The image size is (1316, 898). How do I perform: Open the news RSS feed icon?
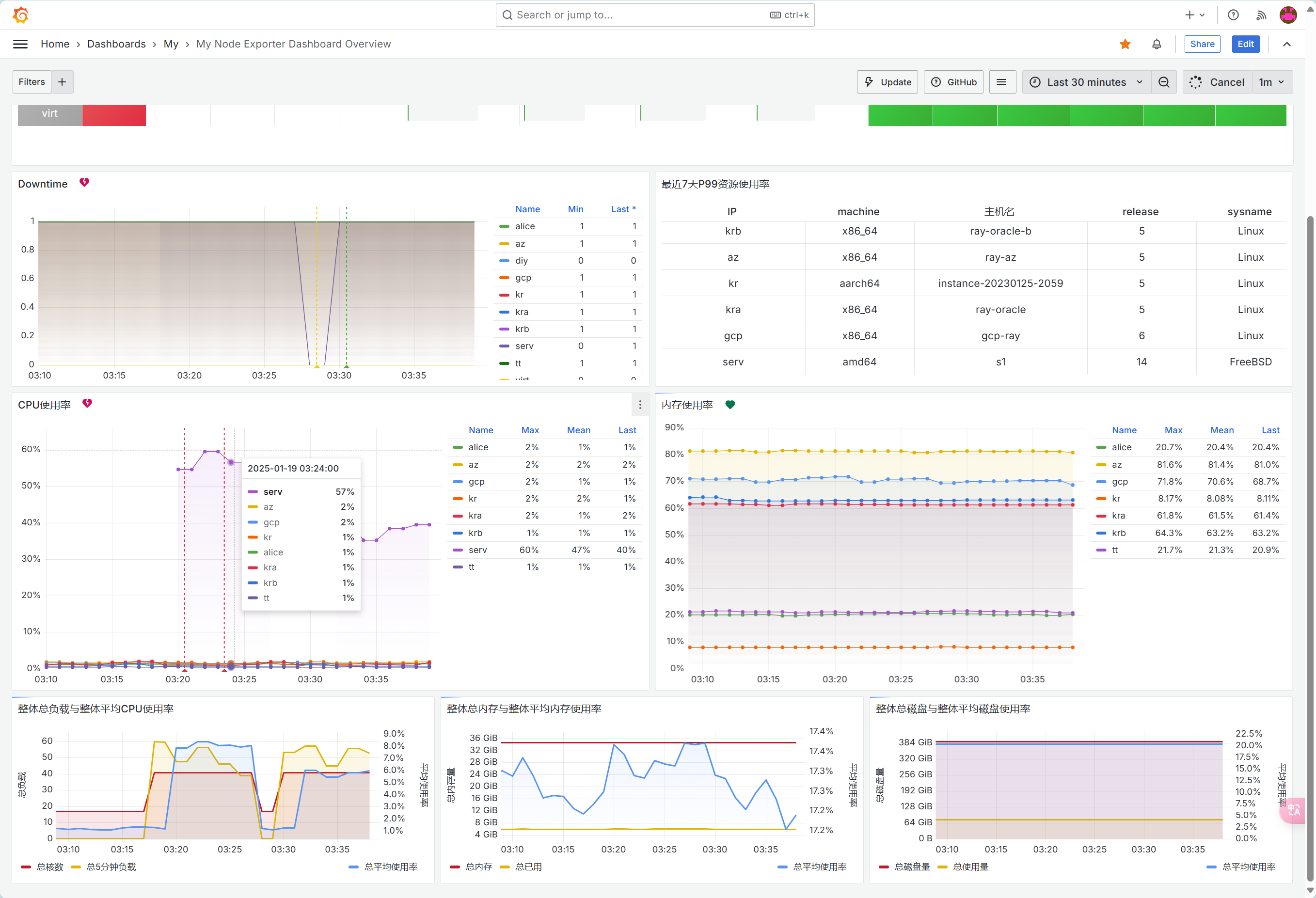point(1261,16)
